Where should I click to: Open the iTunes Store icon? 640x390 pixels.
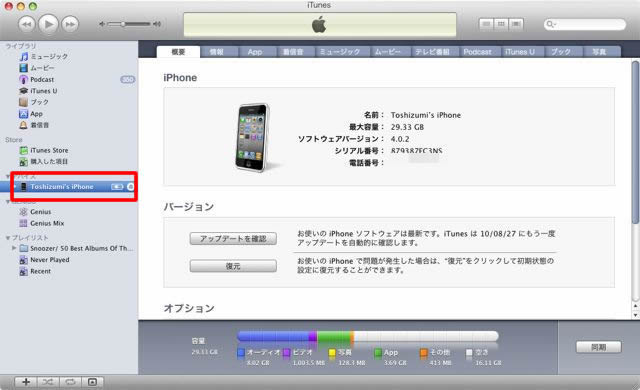(x=24, y=150)
